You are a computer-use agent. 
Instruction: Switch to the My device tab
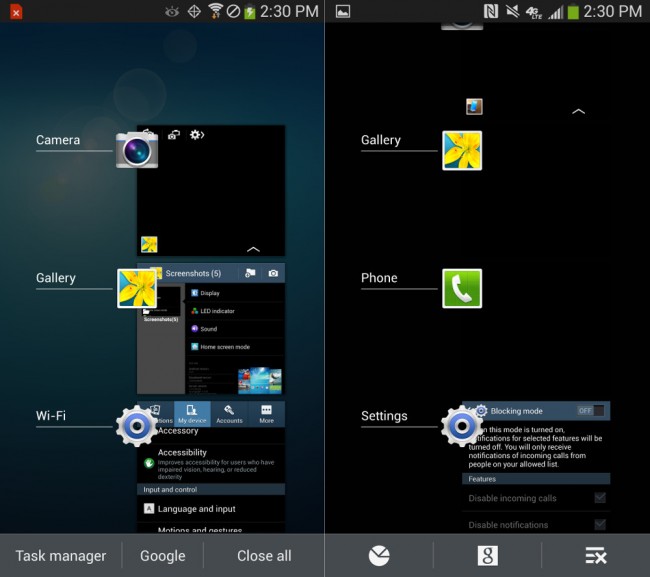tap(192, 414)
